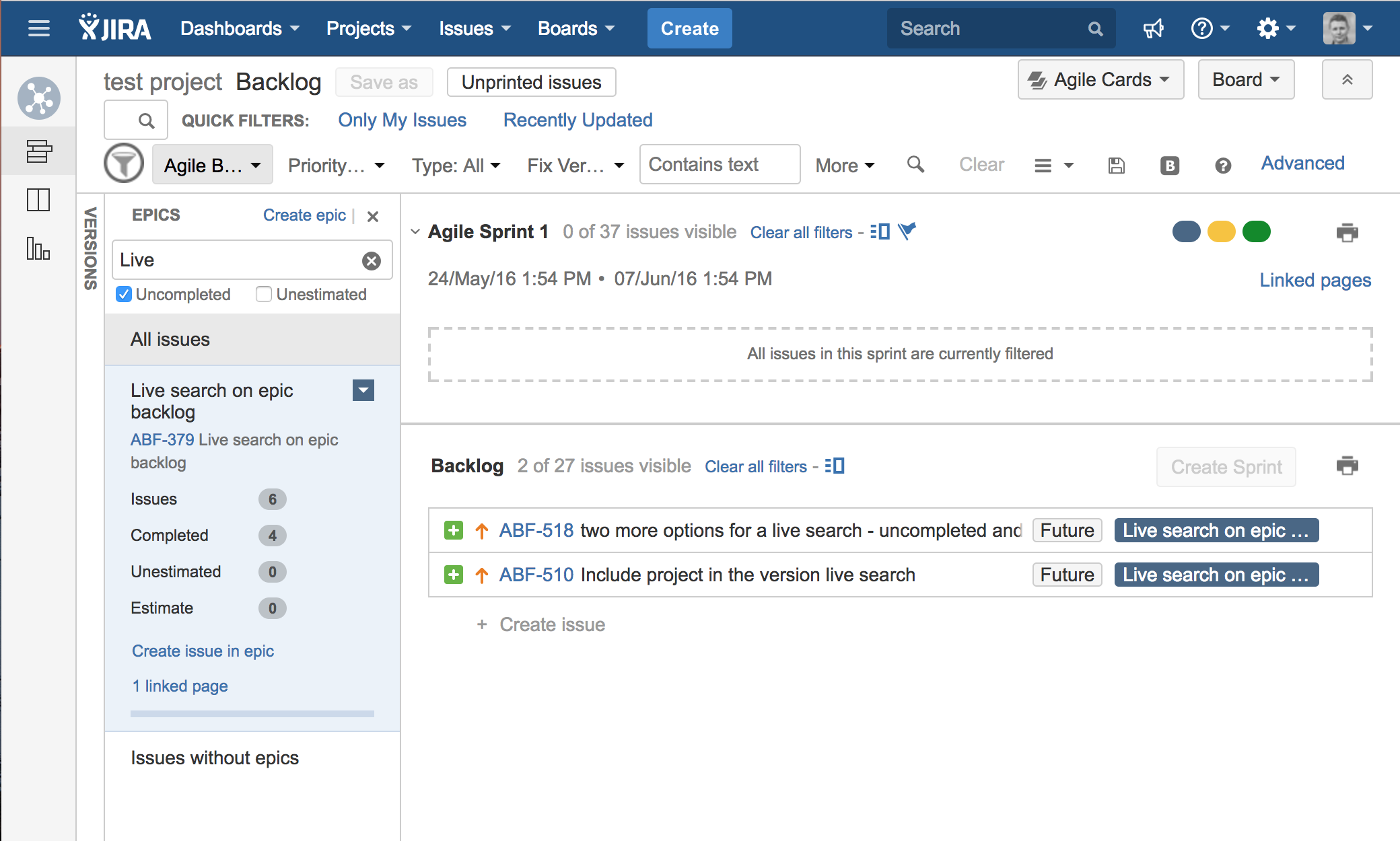Screen dimensions: 1400x841
Task: Open the Dashboards menu
Action: click(x=239, y=28)
